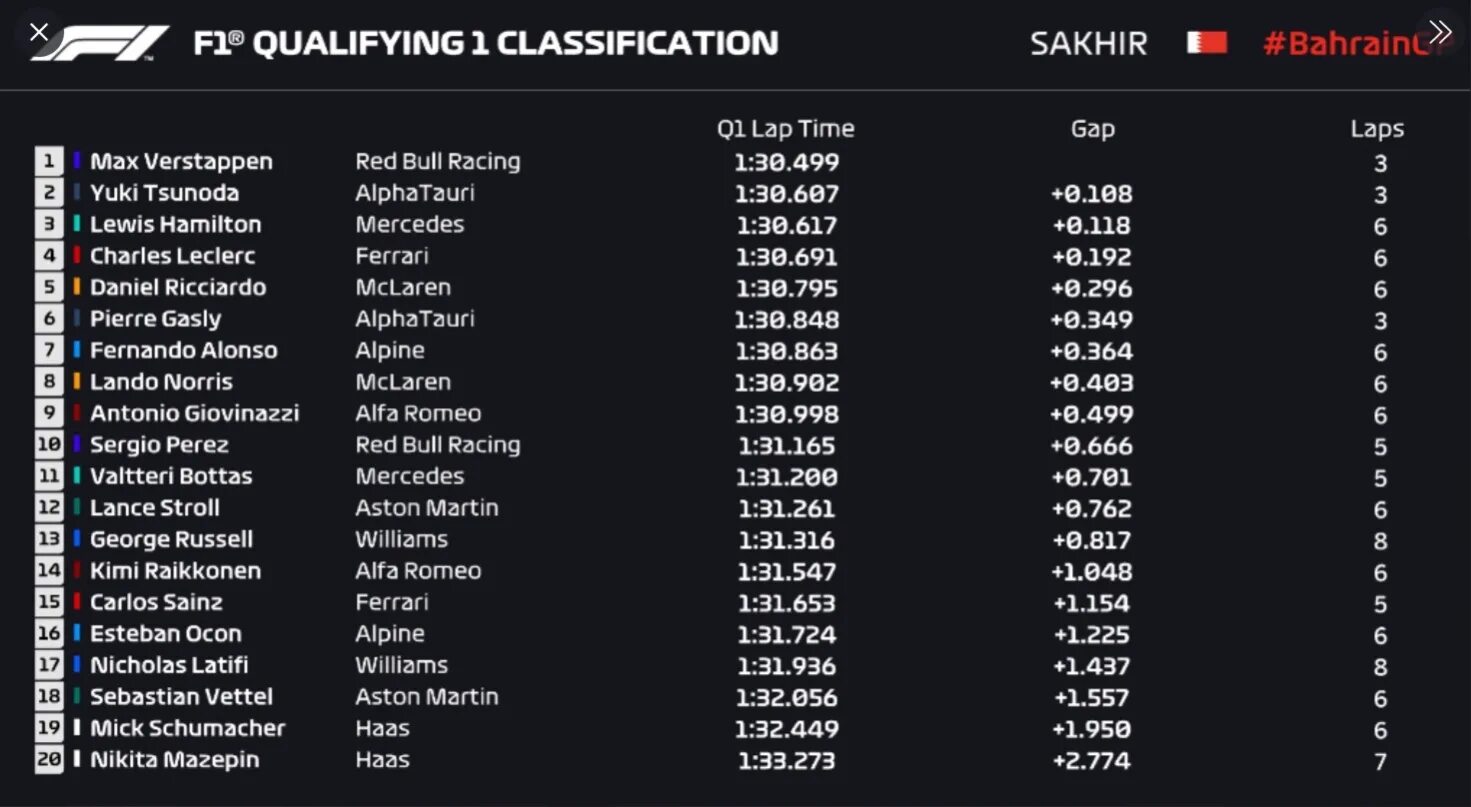The image size is (1471, 807).
Task: Click position number 20 box
Action: pyautogui.click(x=49, y=760)
